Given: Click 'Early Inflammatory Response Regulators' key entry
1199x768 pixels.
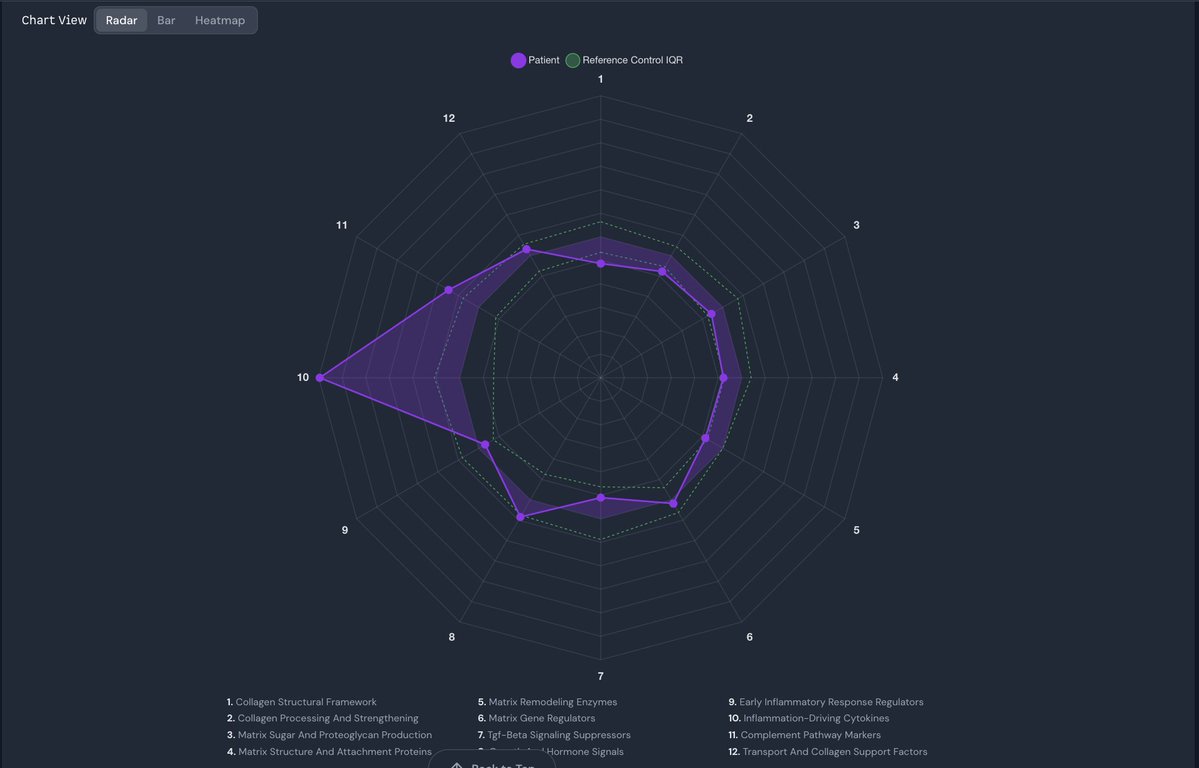Looking at the screenshot, I should [x=826, y=702].
